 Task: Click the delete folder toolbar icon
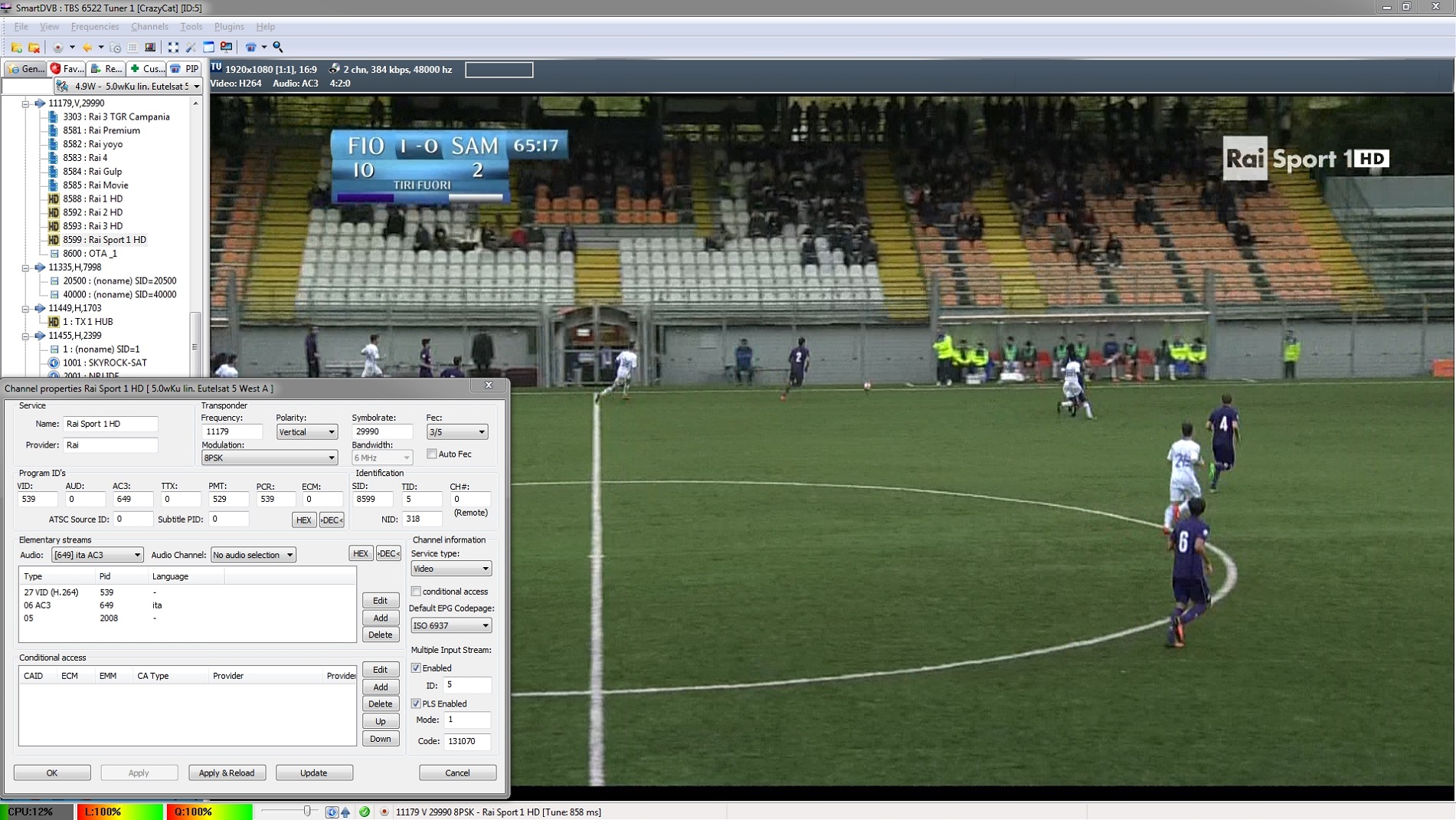click(34, 48)
